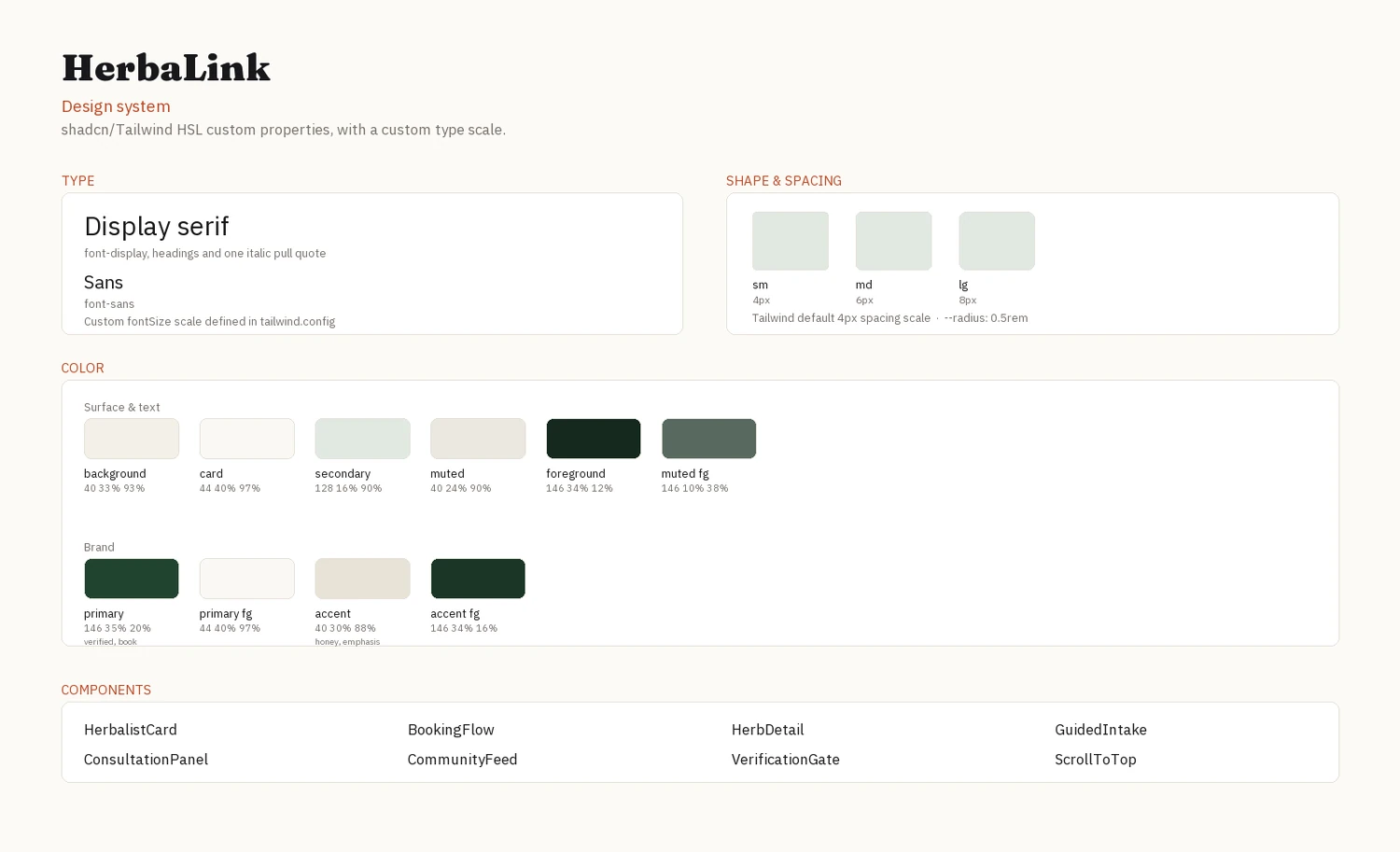Viewport: 1400px width, 852px height.
Task: Click the '146 35% 20%' primary value
Action: point(118,629)
